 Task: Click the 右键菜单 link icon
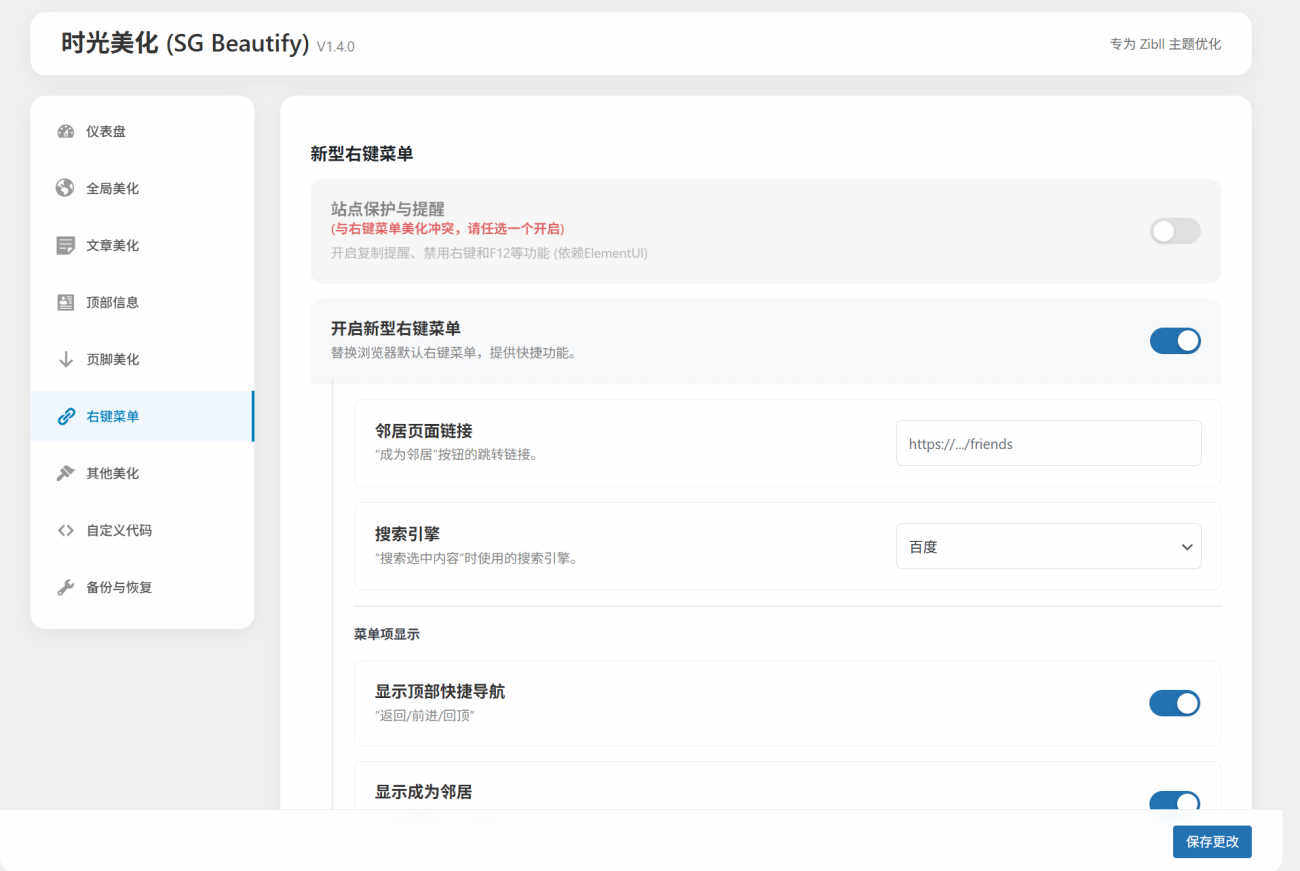66,416
